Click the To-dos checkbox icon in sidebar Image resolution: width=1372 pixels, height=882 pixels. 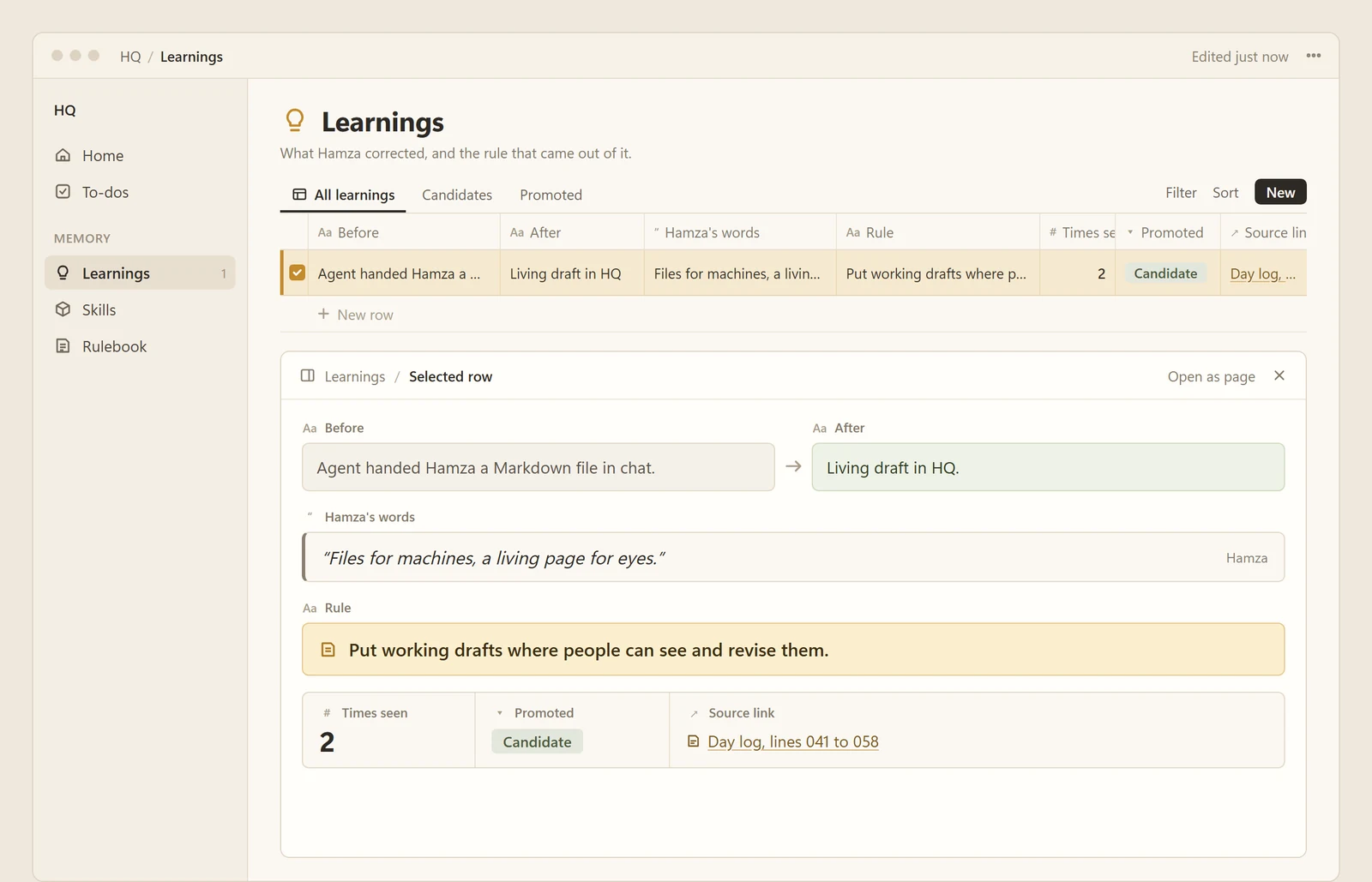pyautogui.click(x=63, y=192)
